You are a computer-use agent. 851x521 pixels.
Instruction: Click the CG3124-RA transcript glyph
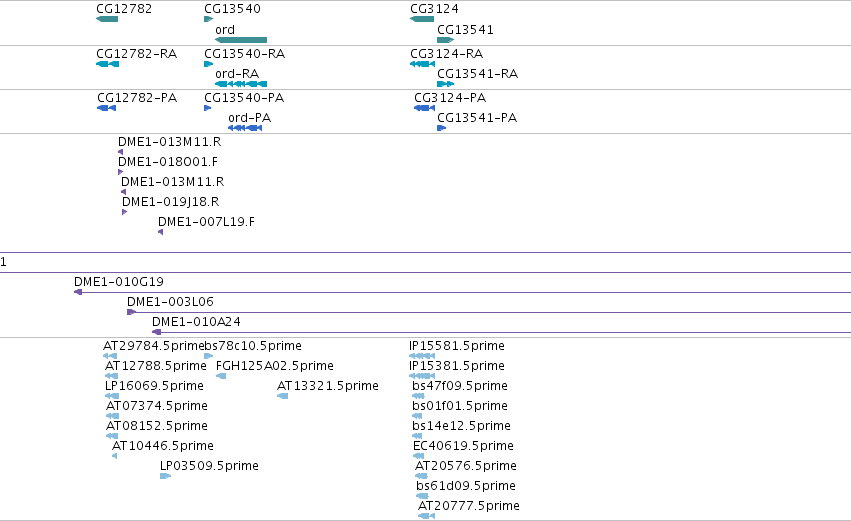tap(422, 63)
